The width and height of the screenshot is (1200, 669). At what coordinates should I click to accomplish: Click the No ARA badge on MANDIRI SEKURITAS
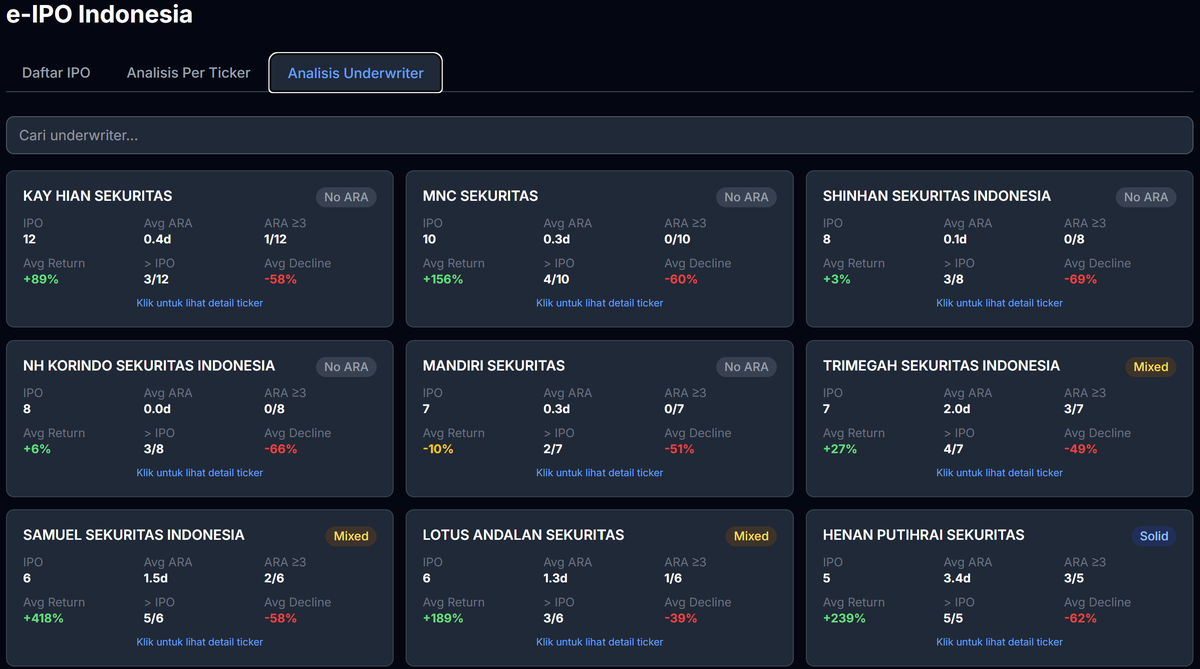tap(746, 367)
